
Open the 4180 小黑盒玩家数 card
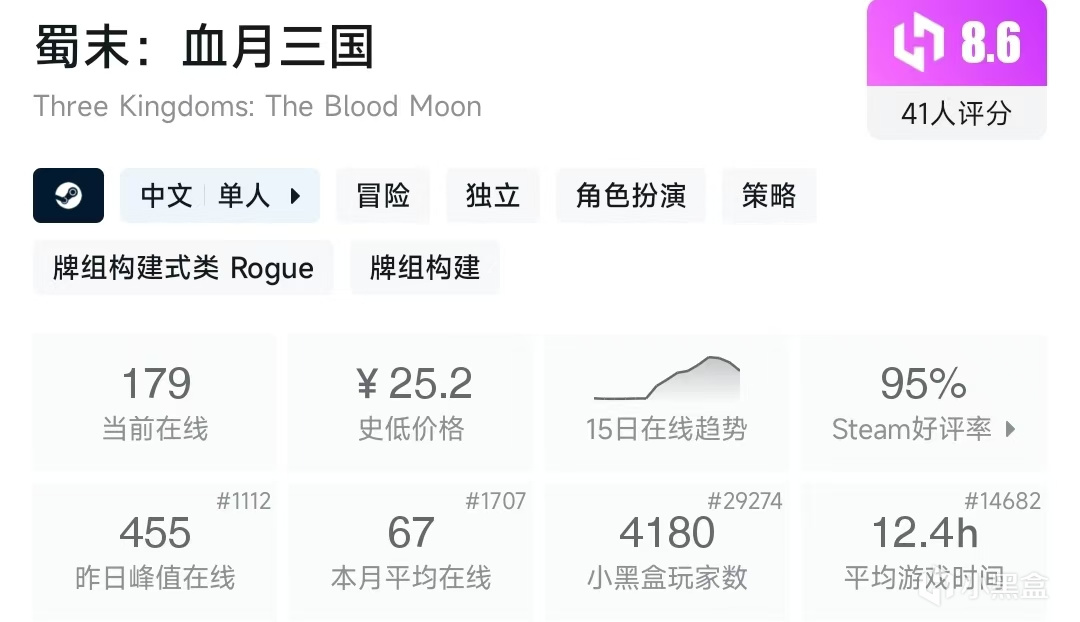666,550
